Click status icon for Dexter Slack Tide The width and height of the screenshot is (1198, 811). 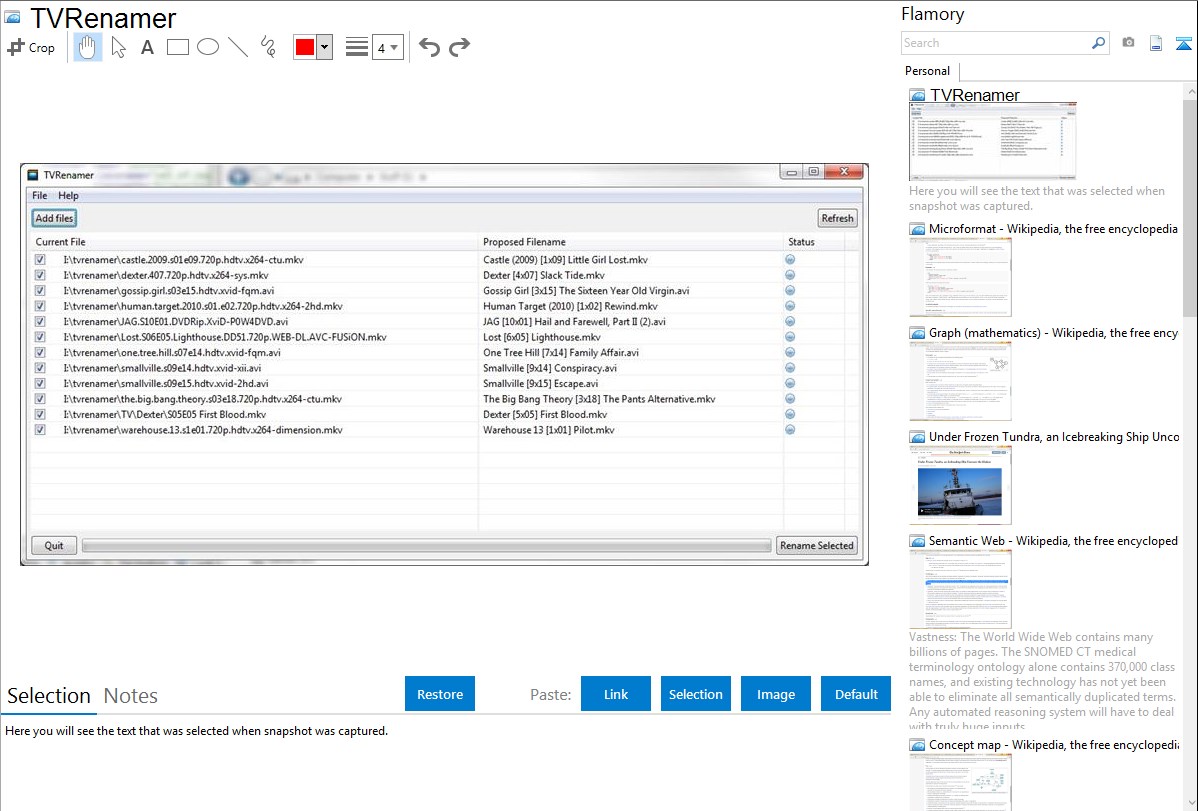click(790, 275)
